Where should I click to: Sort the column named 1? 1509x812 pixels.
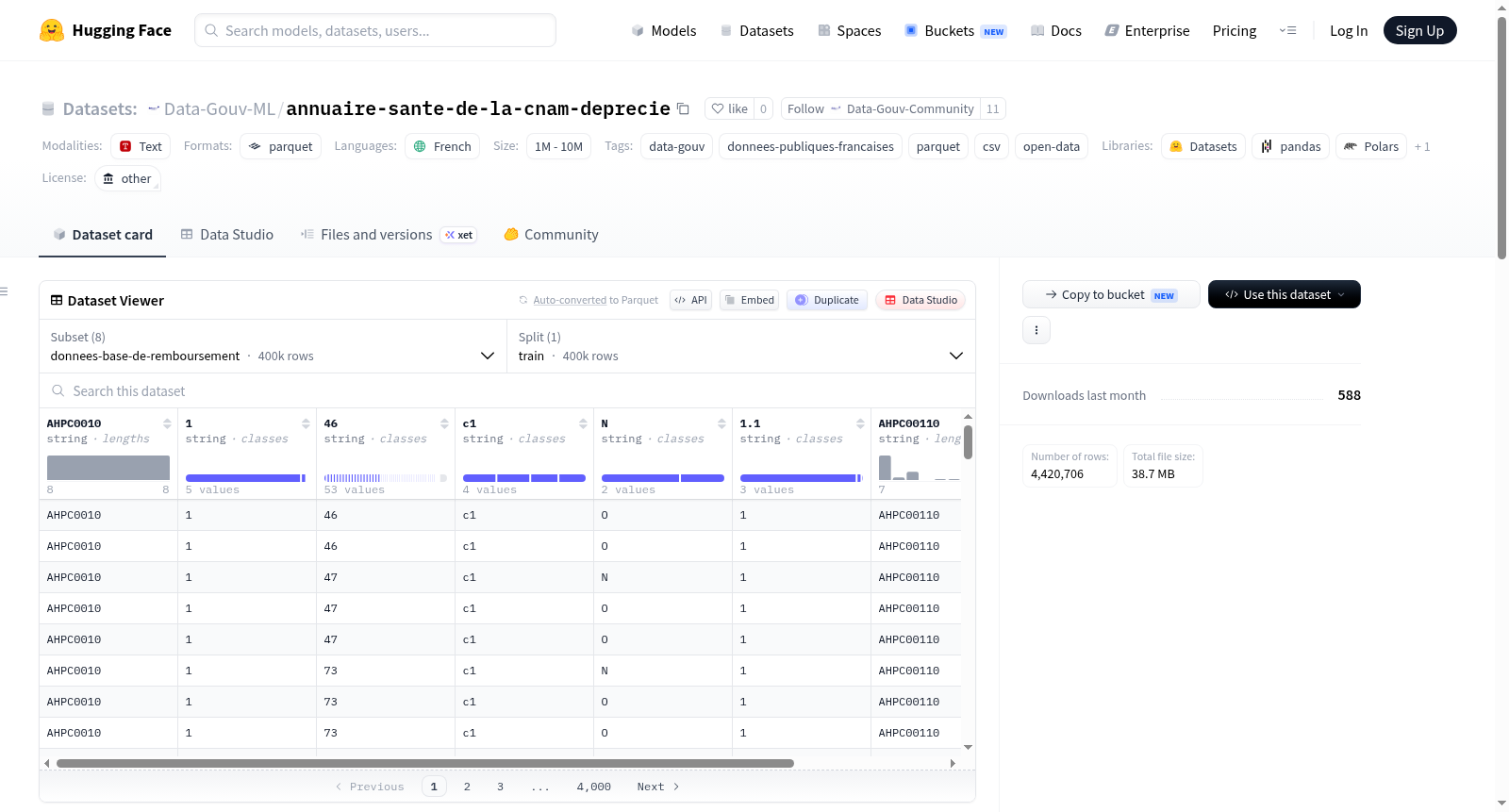[306, 423]
